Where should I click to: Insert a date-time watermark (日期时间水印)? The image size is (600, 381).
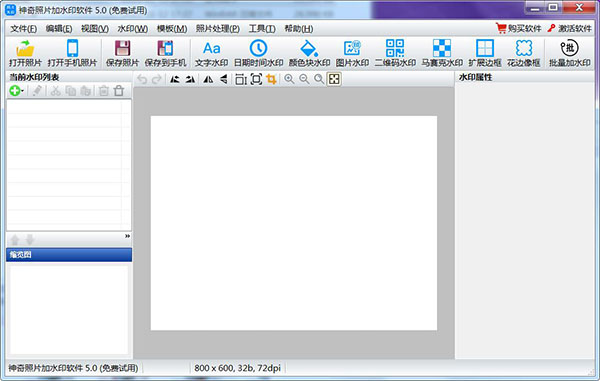259,53
